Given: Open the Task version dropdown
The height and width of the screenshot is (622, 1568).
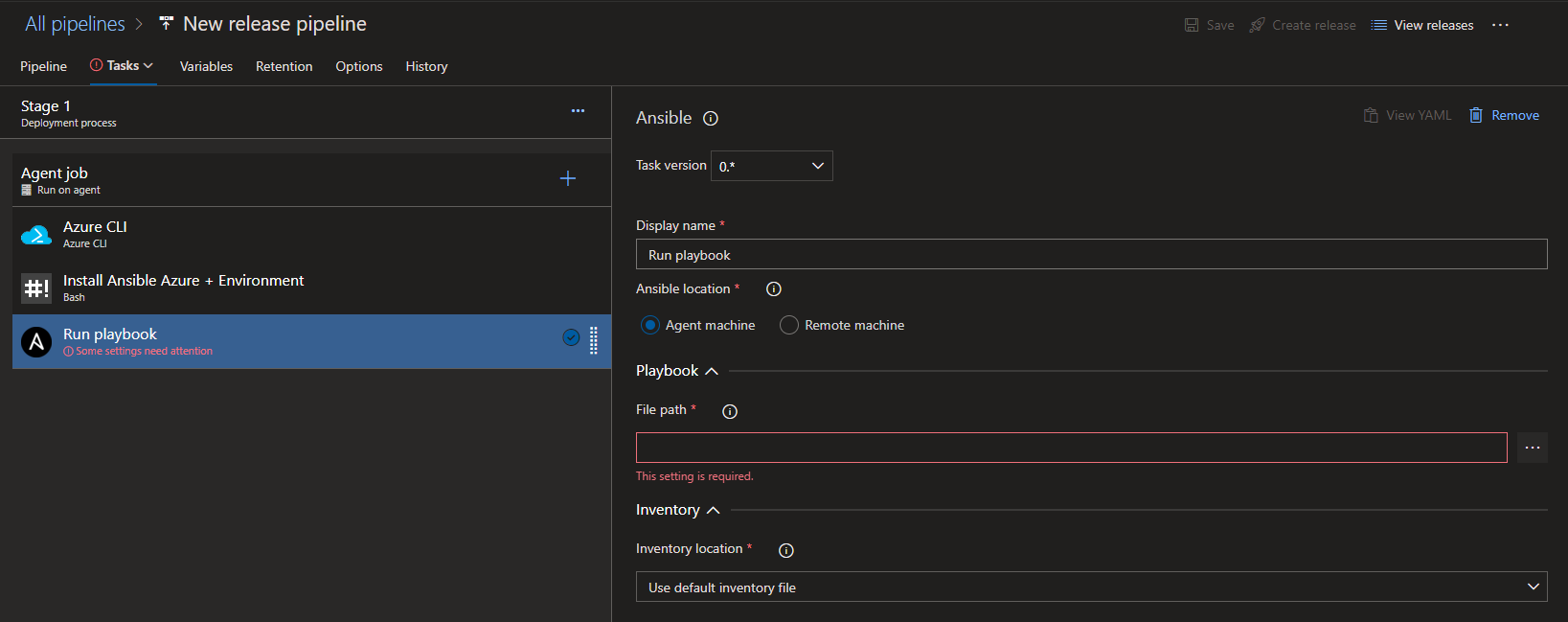Looking at the screenshot, I should 771,166.
